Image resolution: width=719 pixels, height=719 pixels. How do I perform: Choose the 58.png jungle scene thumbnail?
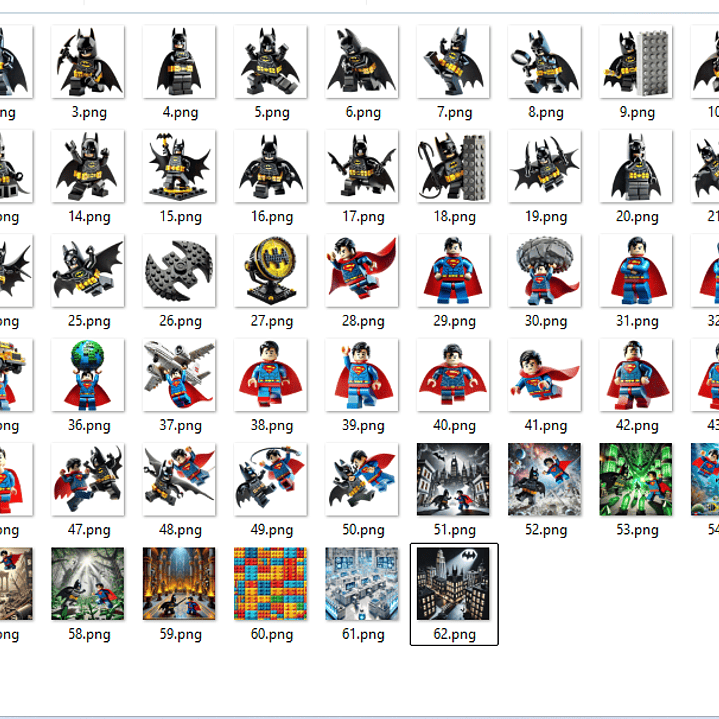[x=88, y=583]
